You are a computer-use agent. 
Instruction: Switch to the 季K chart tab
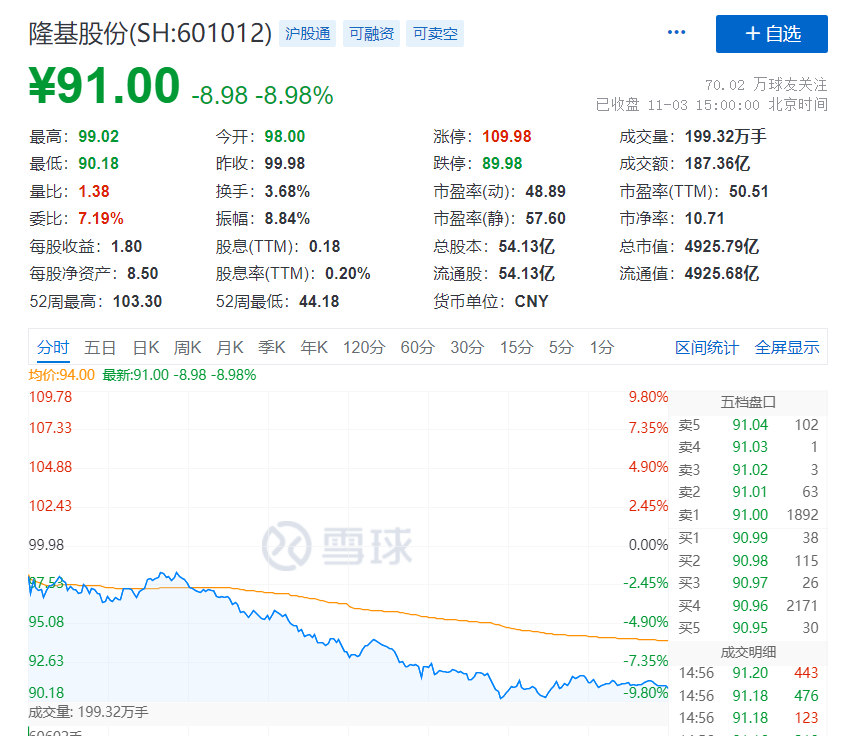(x=272, y=347)
